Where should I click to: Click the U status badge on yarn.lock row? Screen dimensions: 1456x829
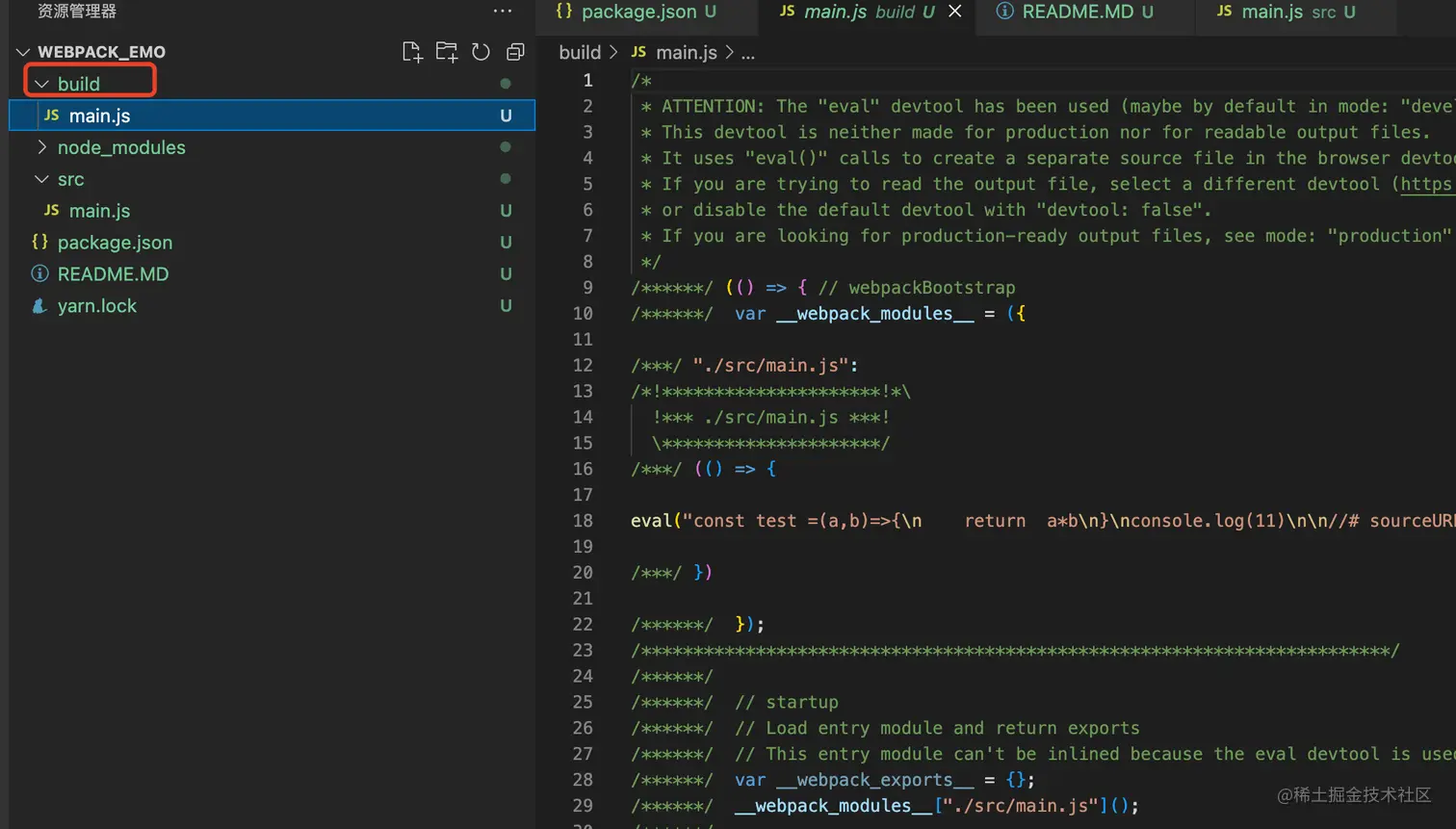[x=506, y=306]
